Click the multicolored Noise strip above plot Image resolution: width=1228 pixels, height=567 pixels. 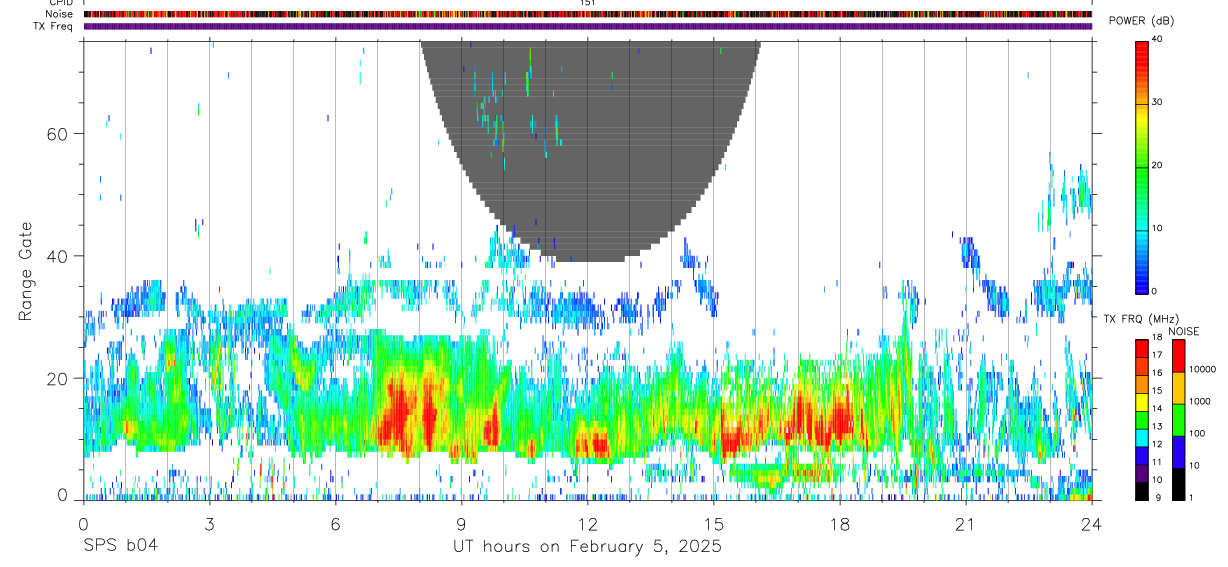(587, 14)
